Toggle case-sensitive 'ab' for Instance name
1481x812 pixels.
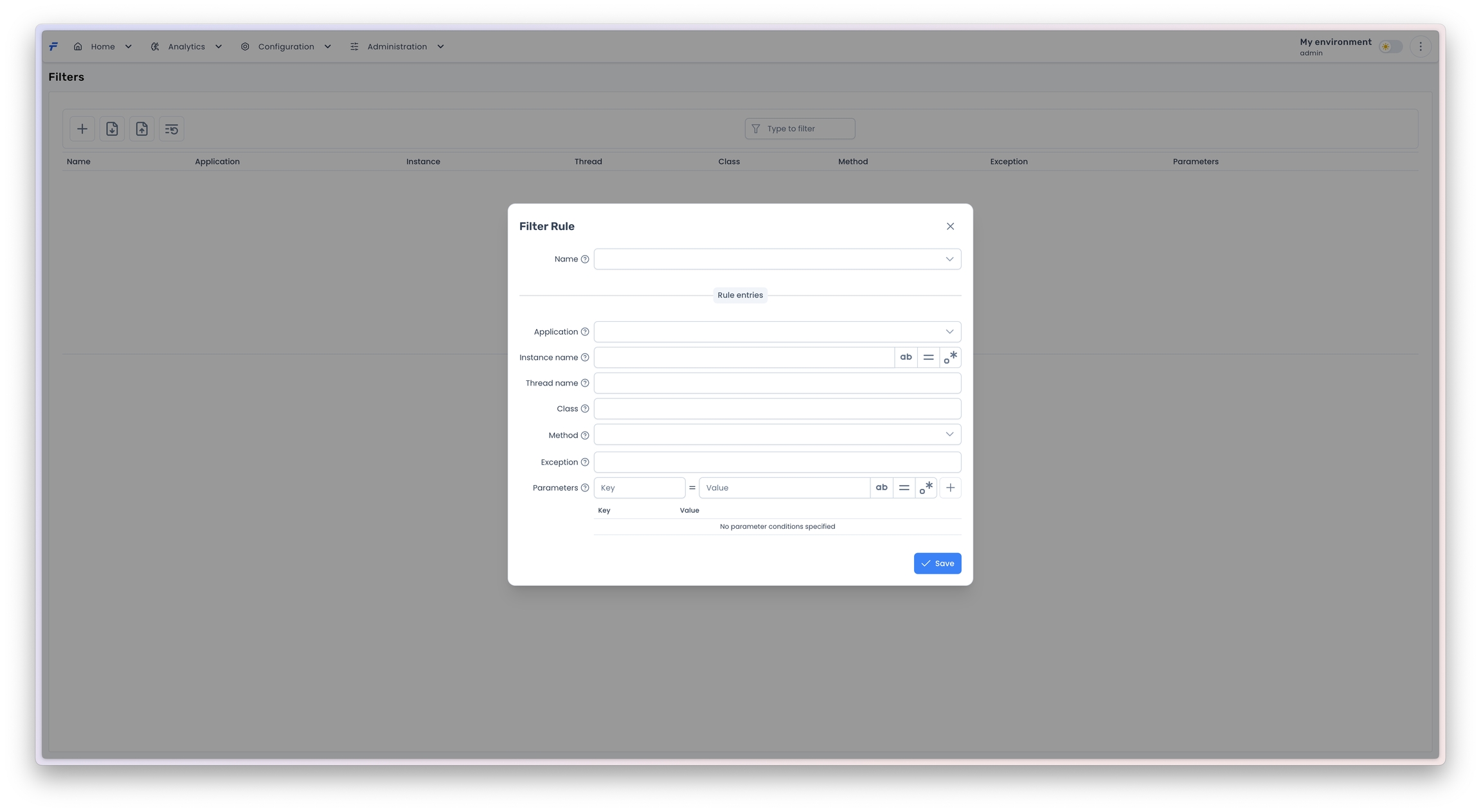point(906,357)
